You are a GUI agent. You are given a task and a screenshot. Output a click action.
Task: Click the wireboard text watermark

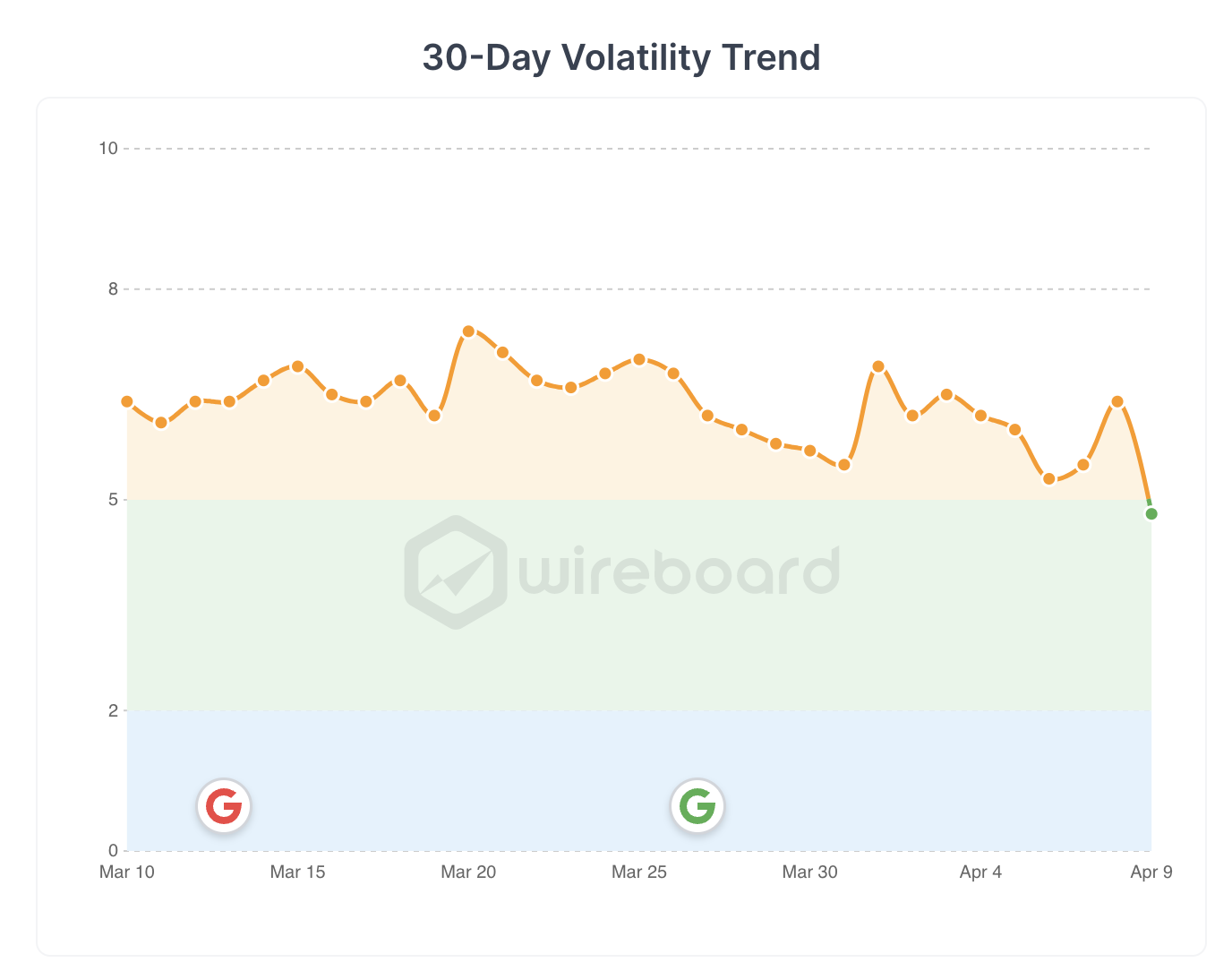pyautogui.click(x=680, y=571)
